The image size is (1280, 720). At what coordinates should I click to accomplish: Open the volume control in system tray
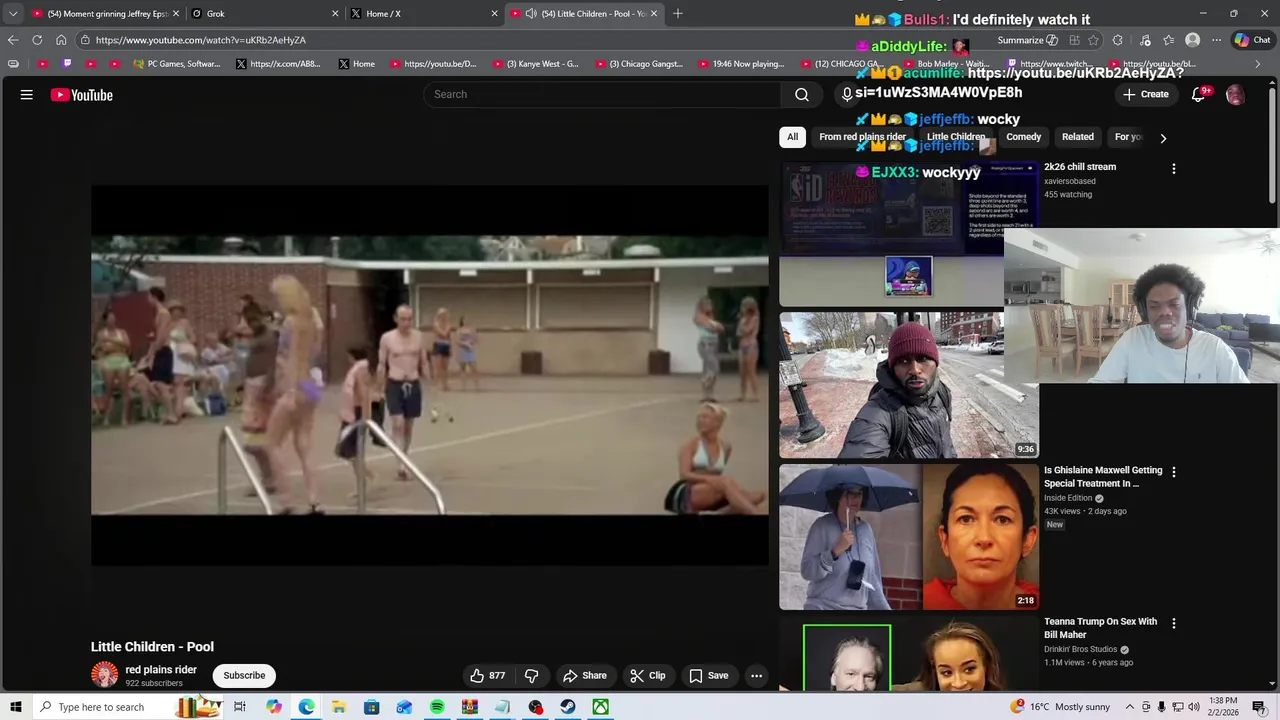point(1193,707)
